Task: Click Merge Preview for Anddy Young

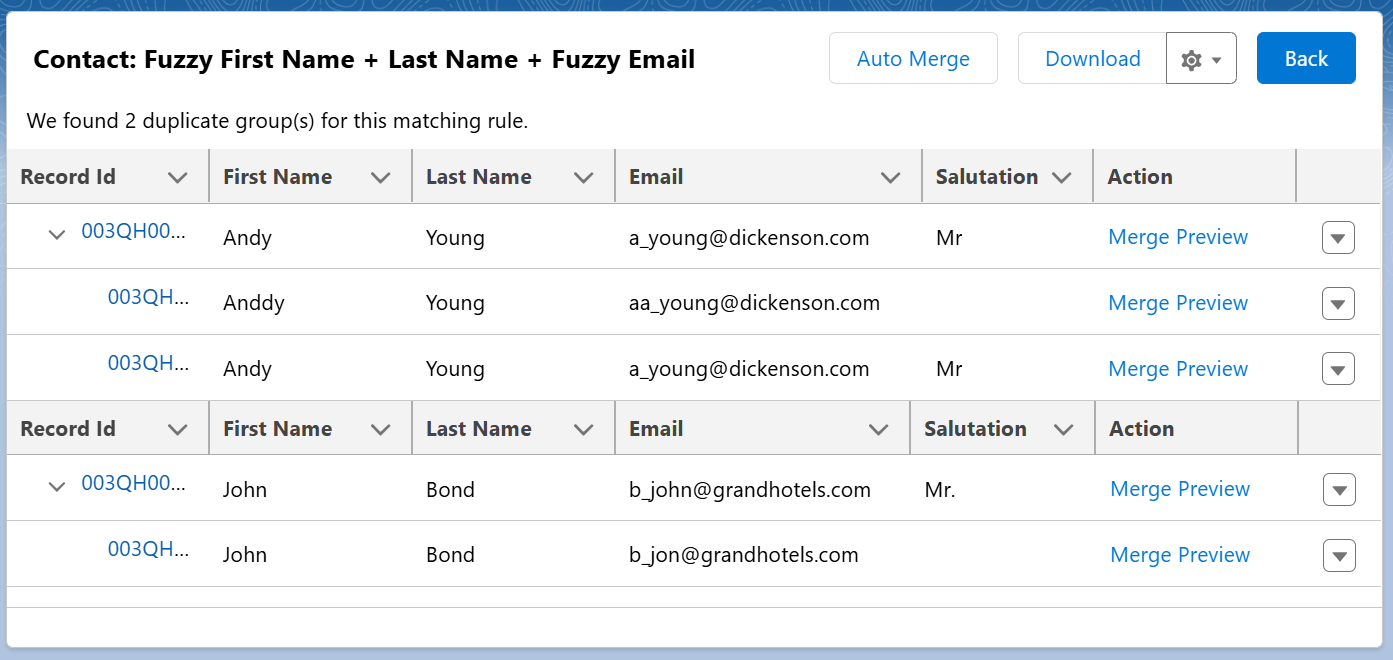Action: pyautogui.click(x=1178, y=303)
